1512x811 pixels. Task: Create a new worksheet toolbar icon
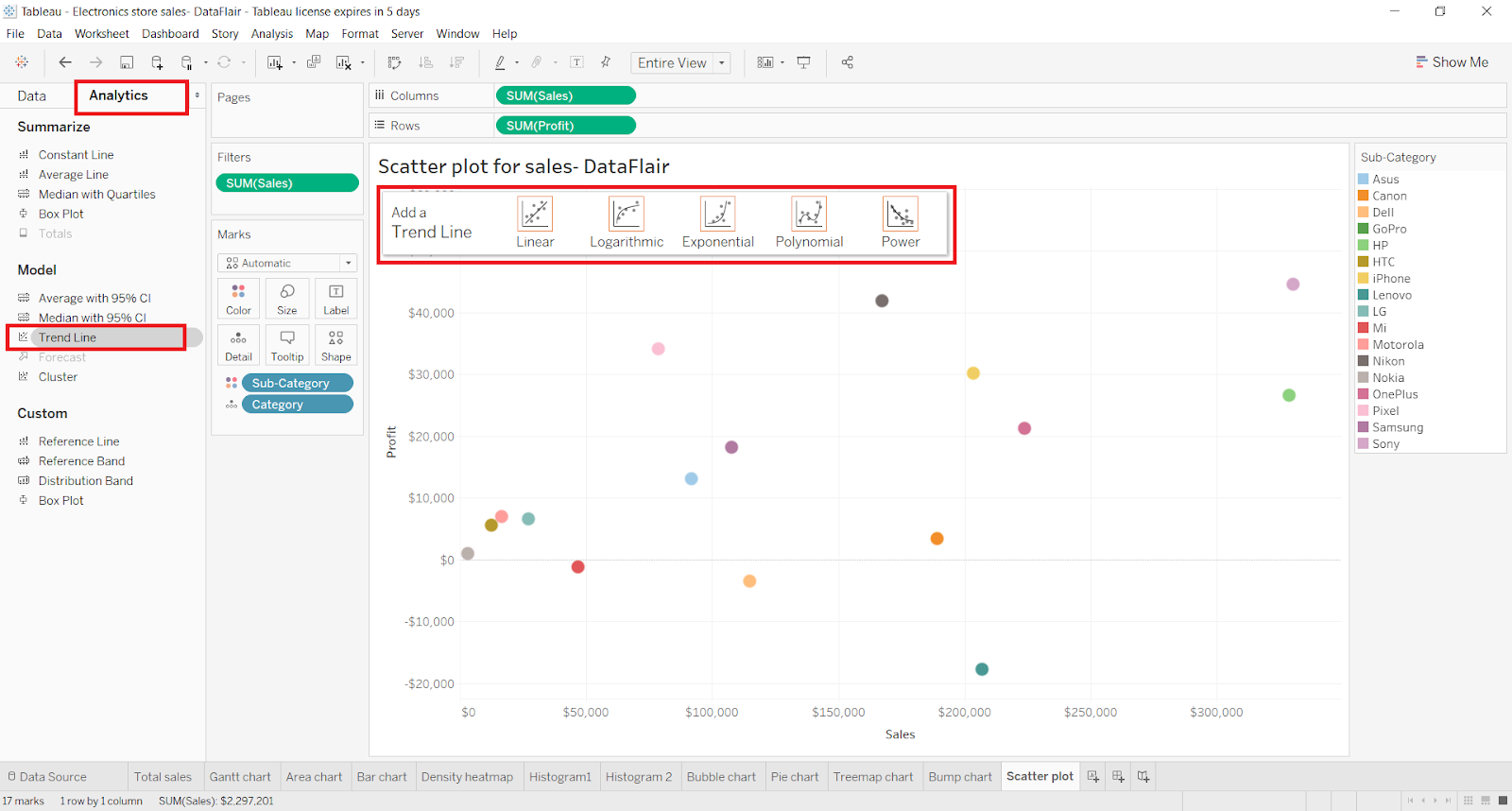(x=275, y=62)
